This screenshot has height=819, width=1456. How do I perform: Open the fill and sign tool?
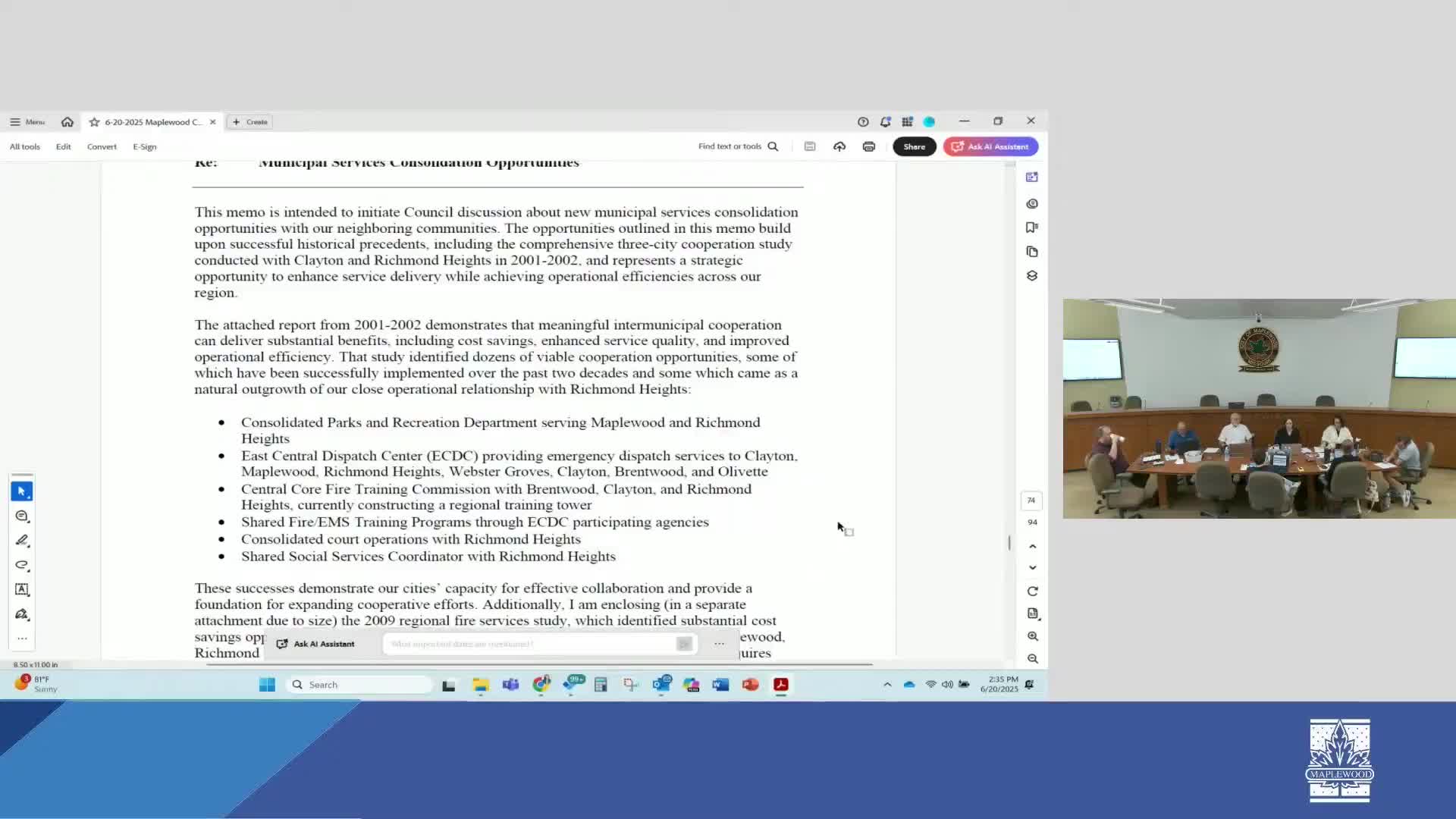[x=21, y=614]
